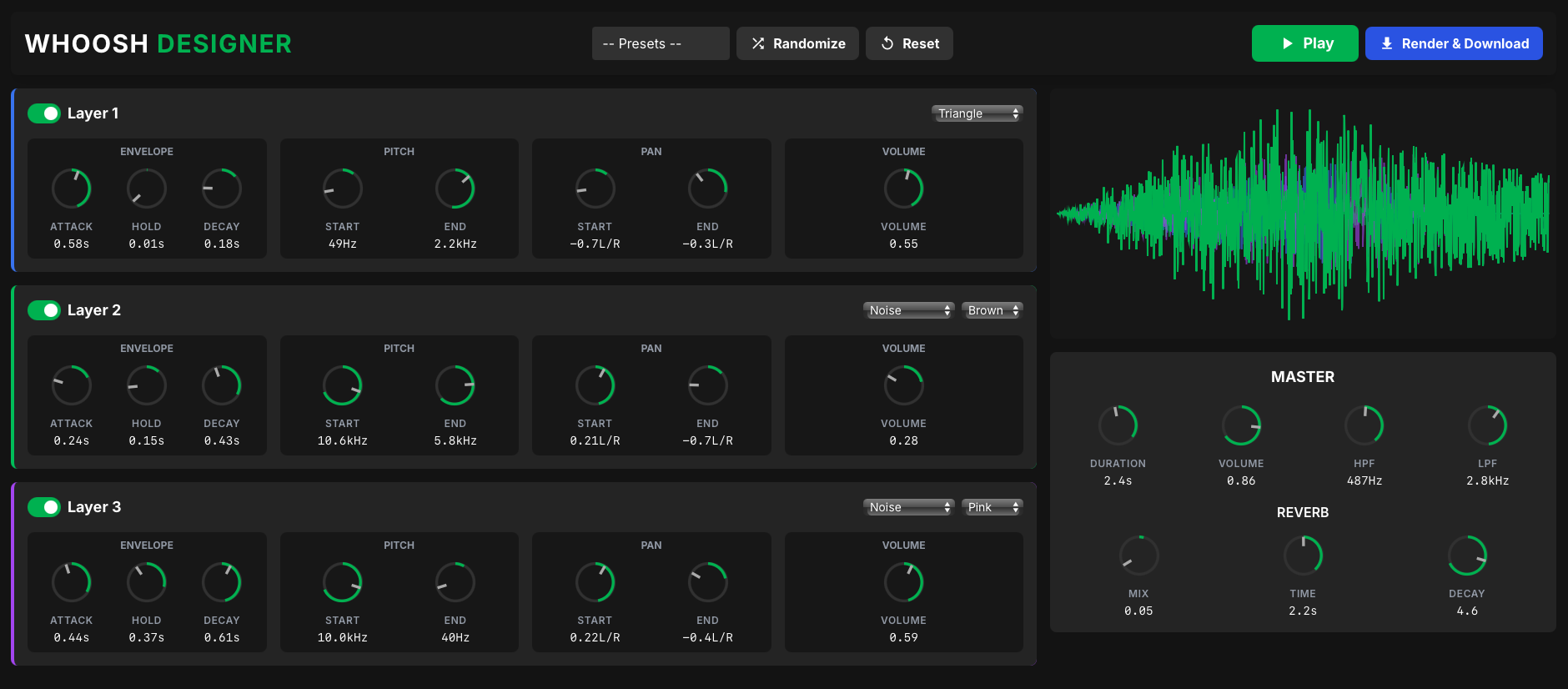Viewport: 1568px width, 689px height.
Task: Click the Play button
Action: 1304,43
